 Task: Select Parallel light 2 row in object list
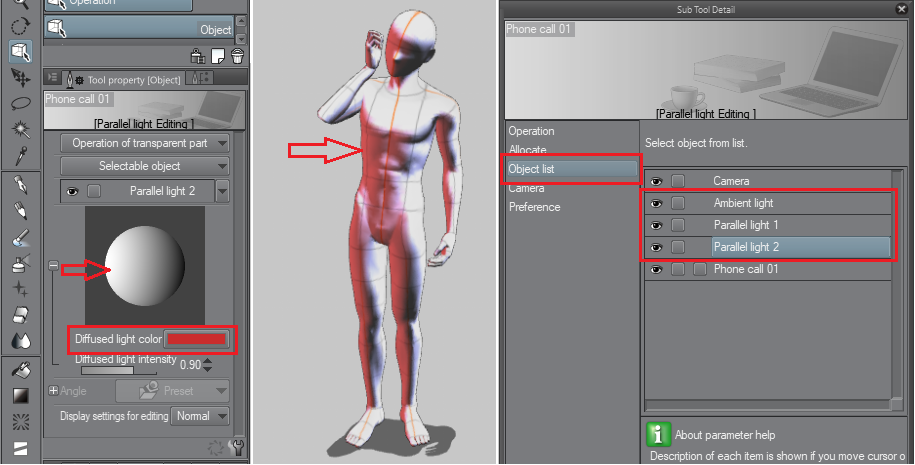coord(768,247)
